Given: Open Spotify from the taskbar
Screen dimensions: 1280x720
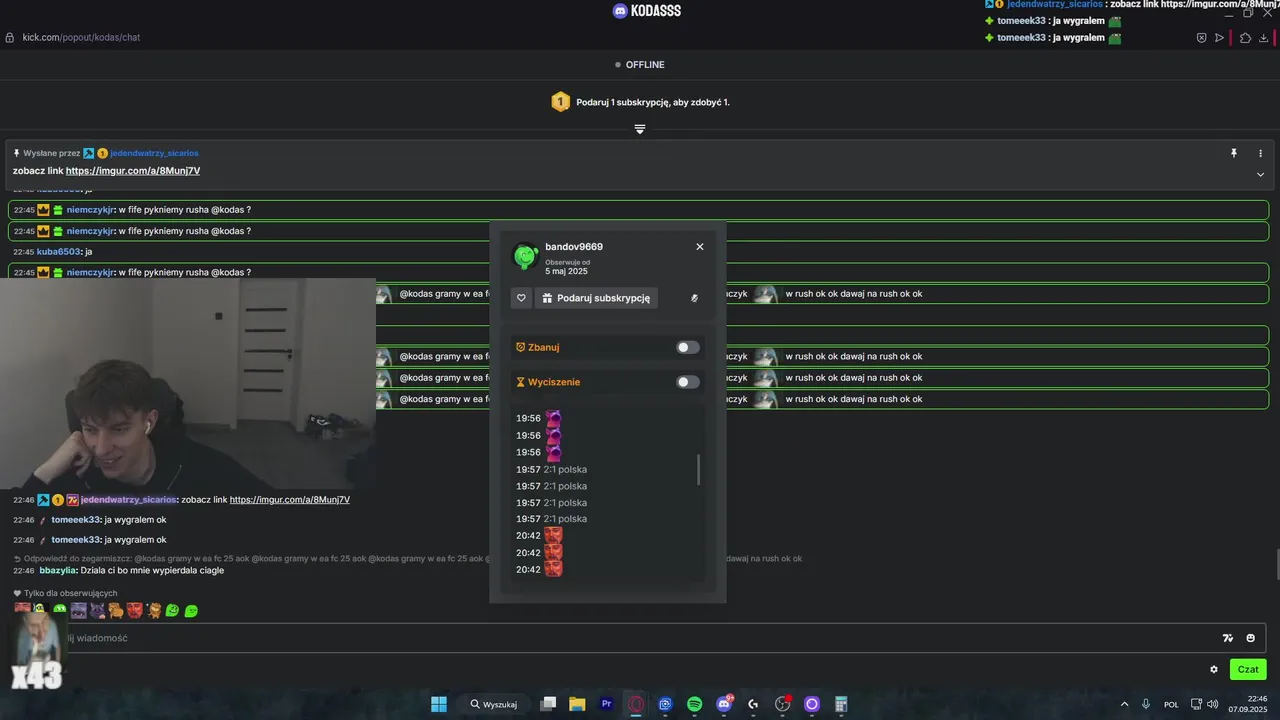Looking at the screenshot, I should tap(694, 704).
